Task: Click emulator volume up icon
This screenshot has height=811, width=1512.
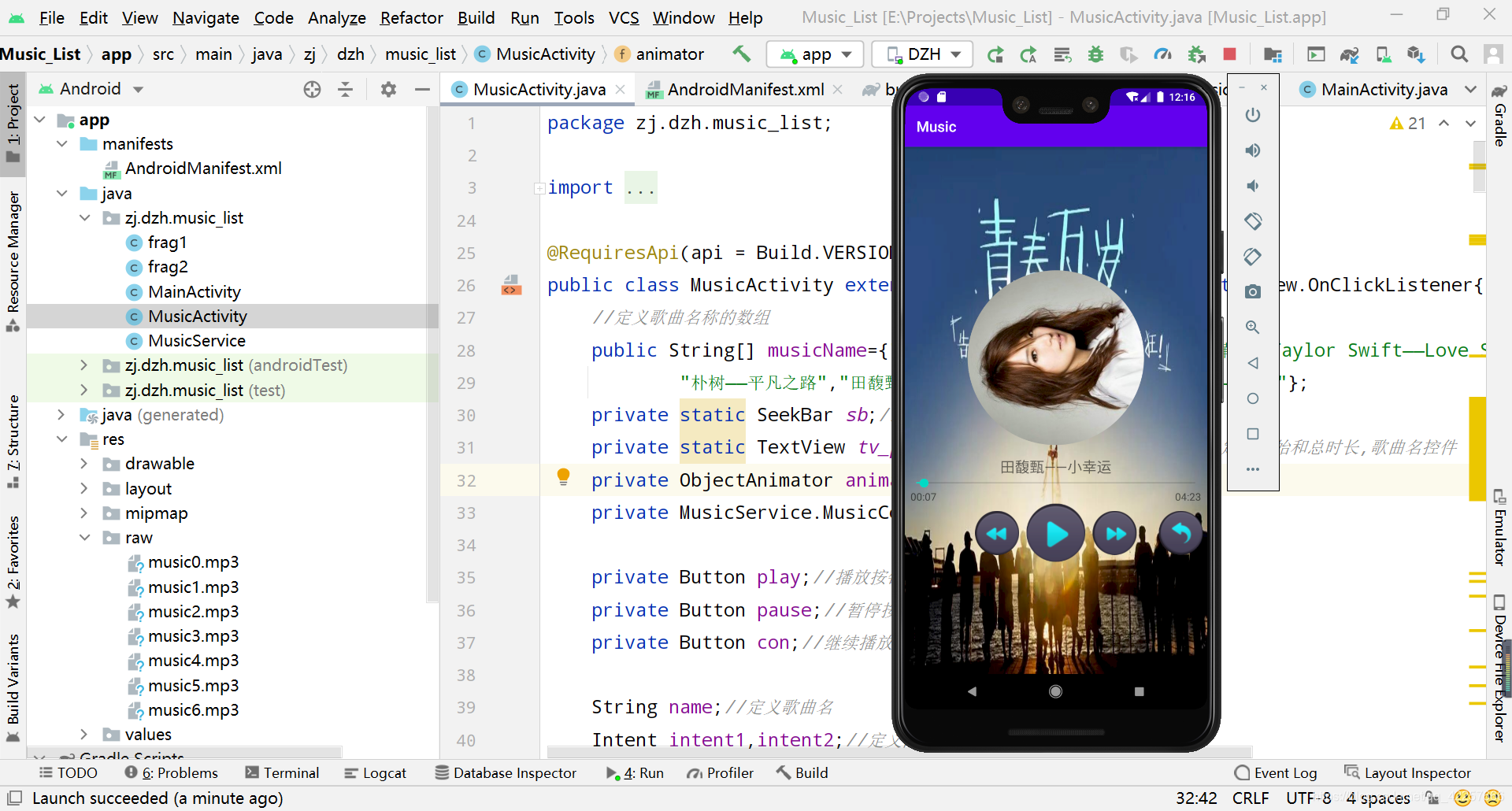Action: 1253,150
